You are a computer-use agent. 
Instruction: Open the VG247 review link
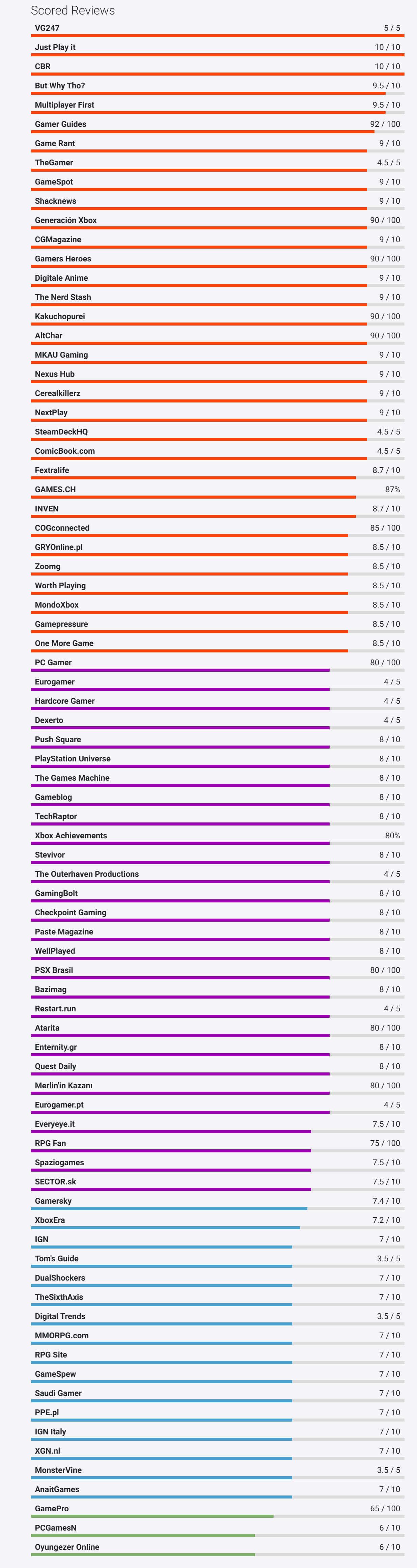[x=47, y=28]
